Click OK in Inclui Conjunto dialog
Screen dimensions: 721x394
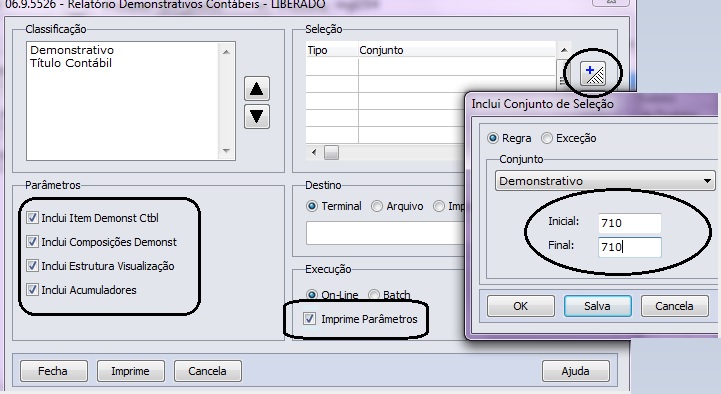tap(521, 306)
